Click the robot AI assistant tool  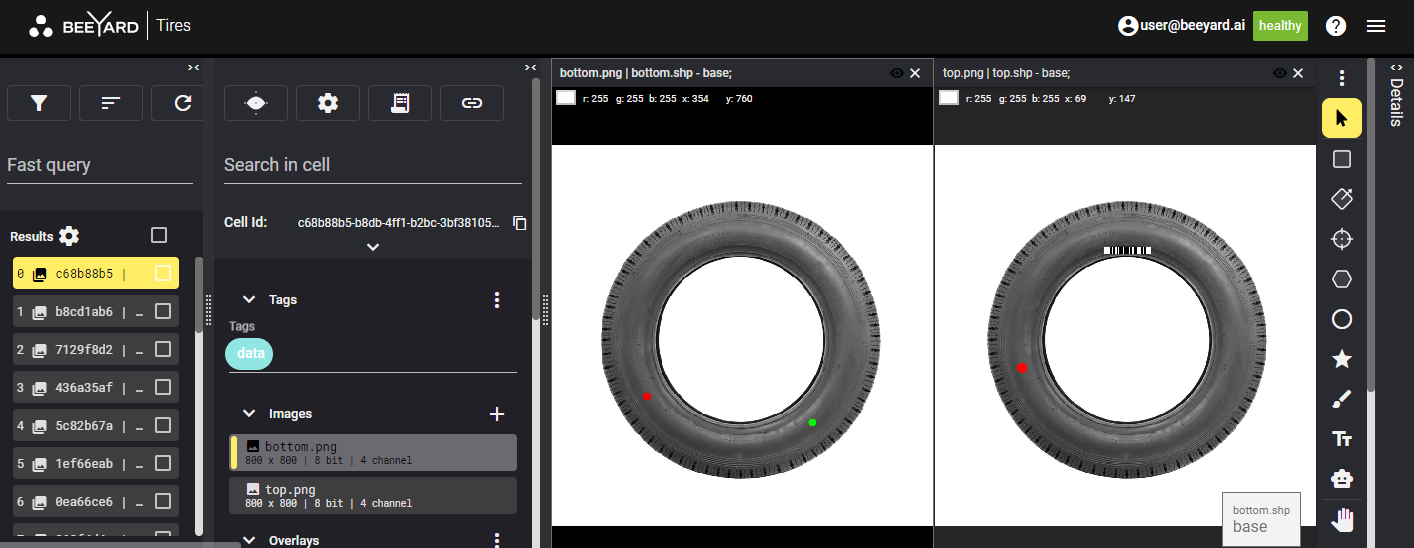coord(1342,479)
